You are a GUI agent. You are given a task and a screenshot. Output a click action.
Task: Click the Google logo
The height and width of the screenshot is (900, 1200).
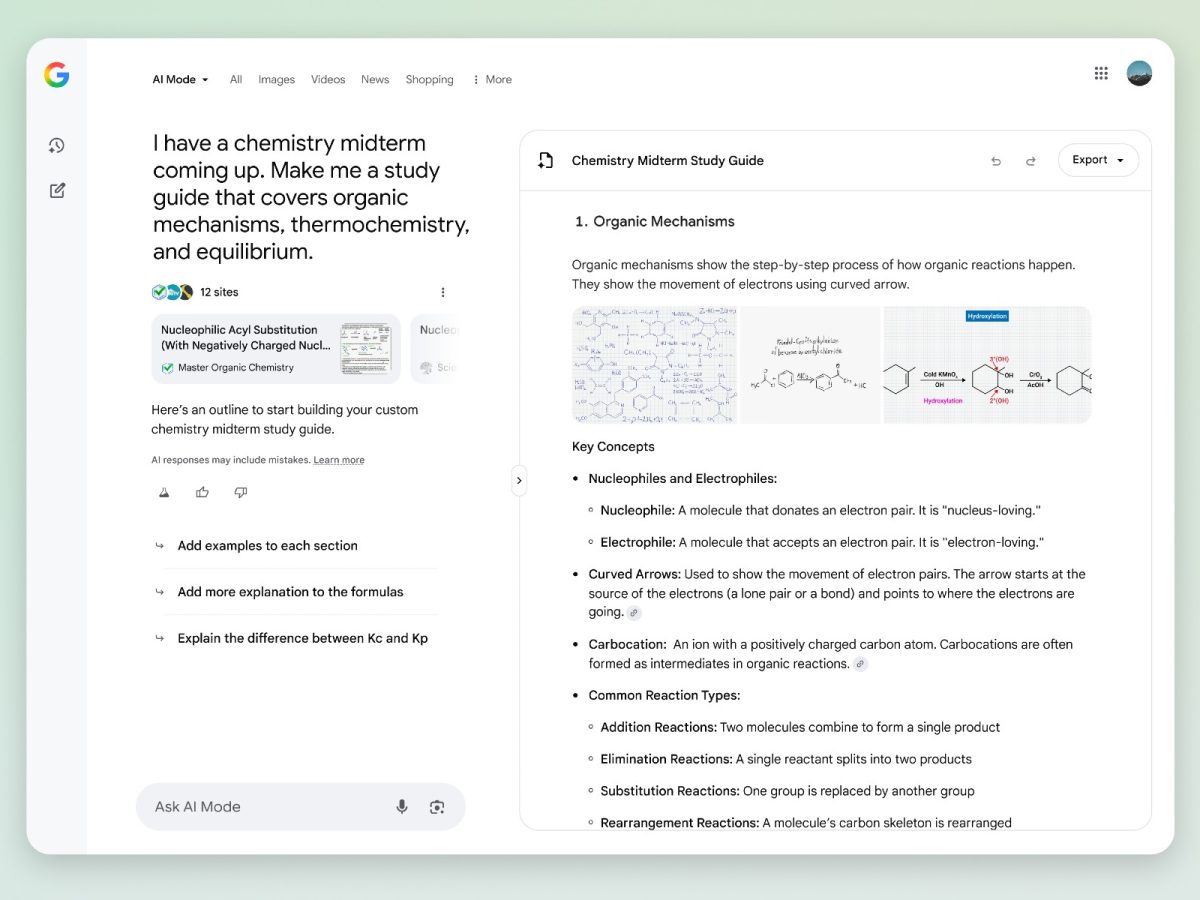click(x=57, y=75)
